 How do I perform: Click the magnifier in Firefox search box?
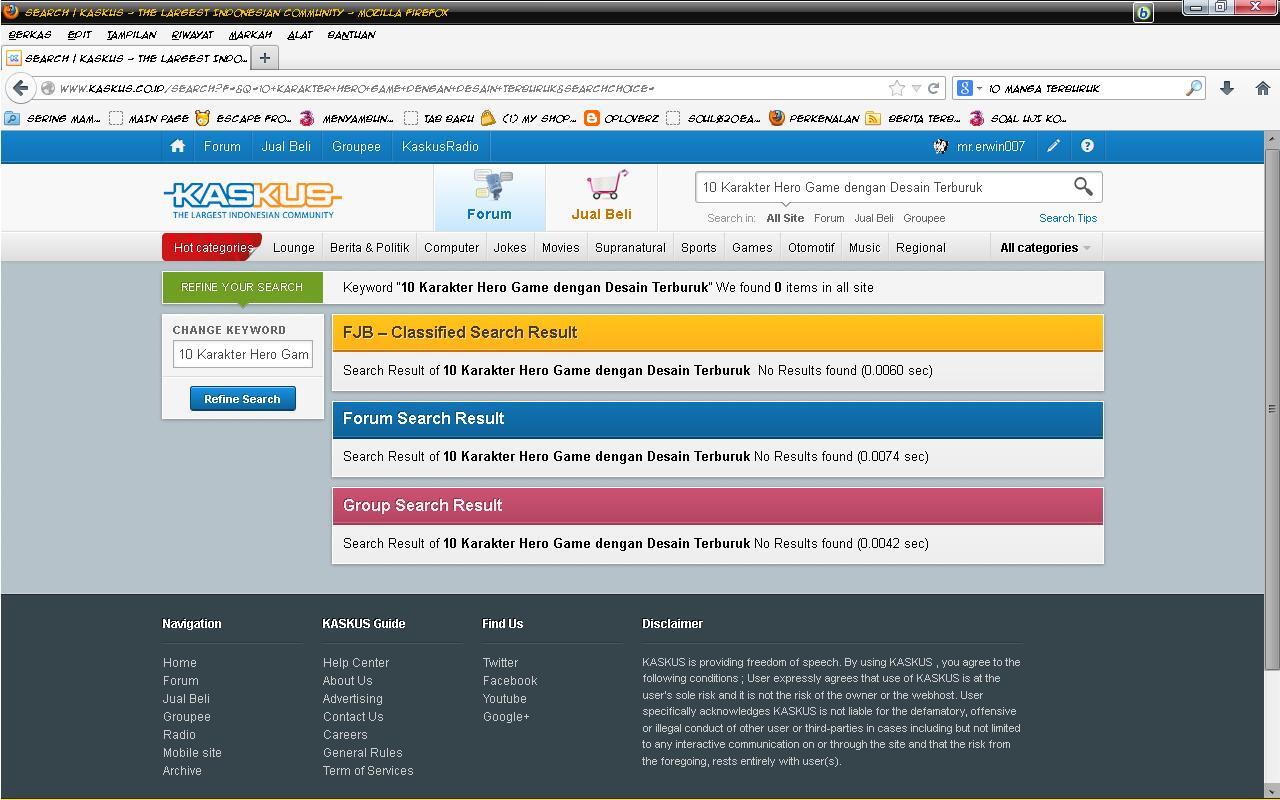tap(1193, 88)
